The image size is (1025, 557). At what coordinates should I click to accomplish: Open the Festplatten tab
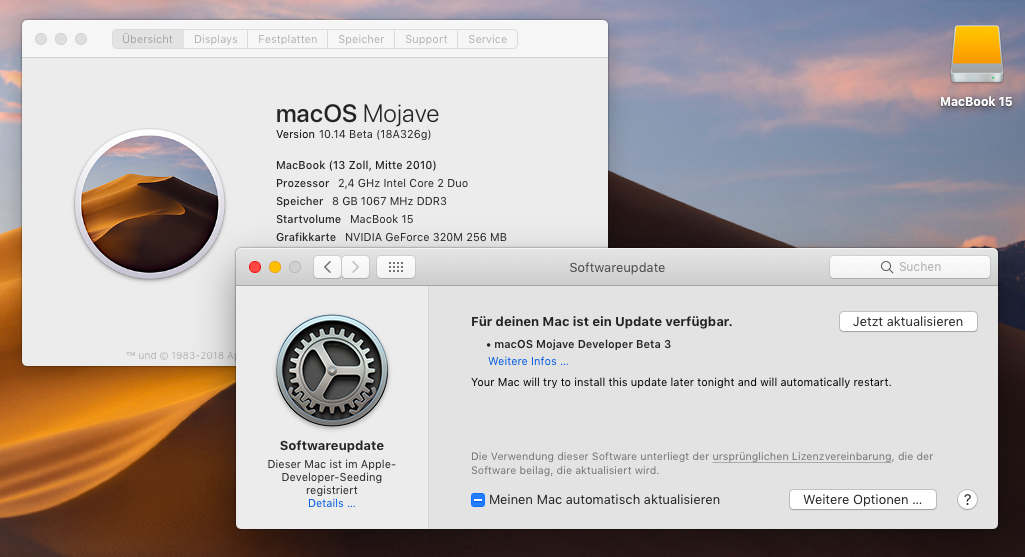click(288, 39)
